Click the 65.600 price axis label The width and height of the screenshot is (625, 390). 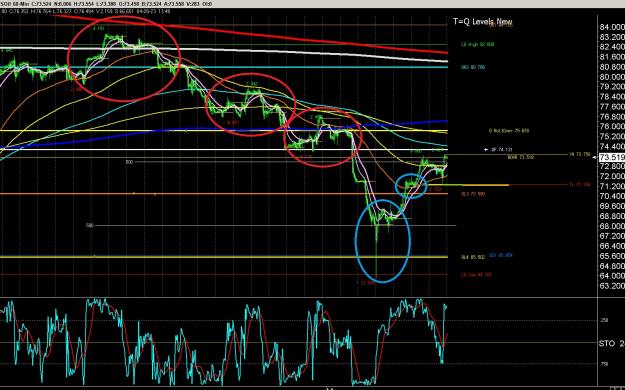coord(612,256)
